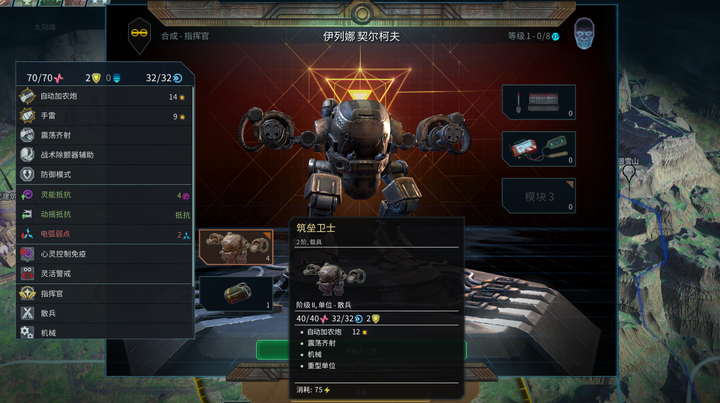Click the 战术除颤器辅助 ability row
Screen dimensions: 720x403
tap(104, 155)
